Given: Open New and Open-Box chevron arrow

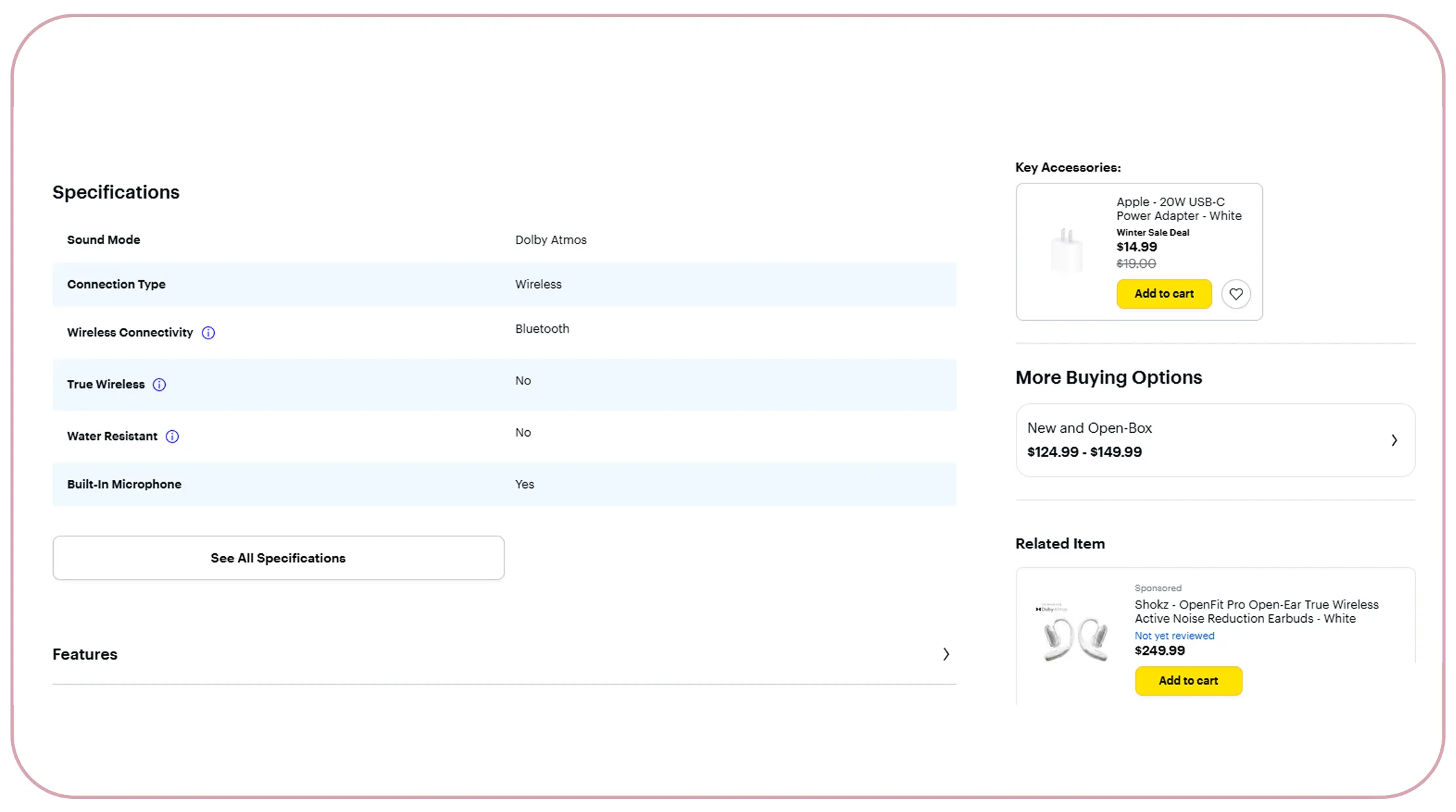Looking at the screenshot, I should pyautogui.click(x=1394, y=441).
